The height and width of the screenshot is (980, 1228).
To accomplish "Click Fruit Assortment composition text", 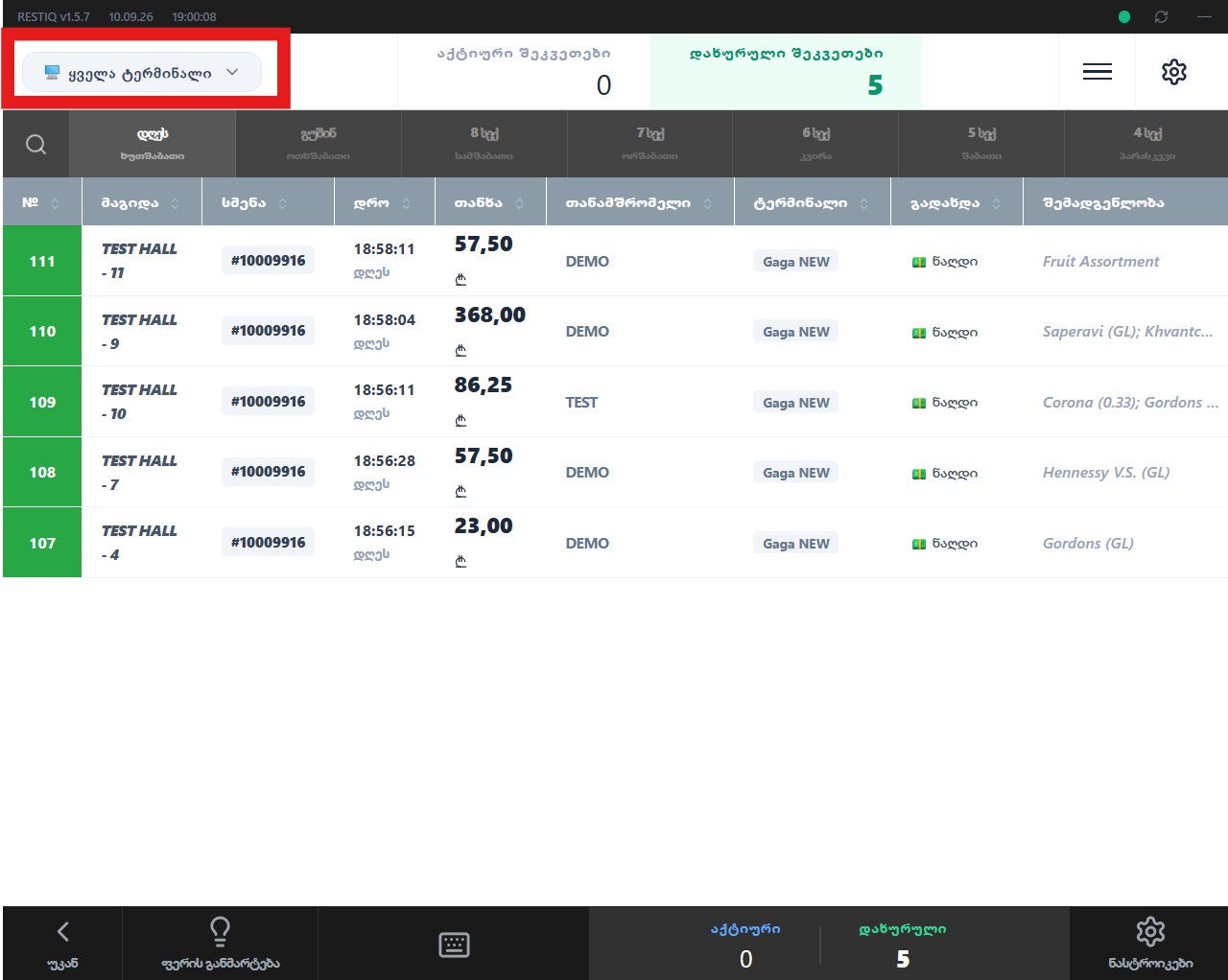I will tap(1100, 261).
